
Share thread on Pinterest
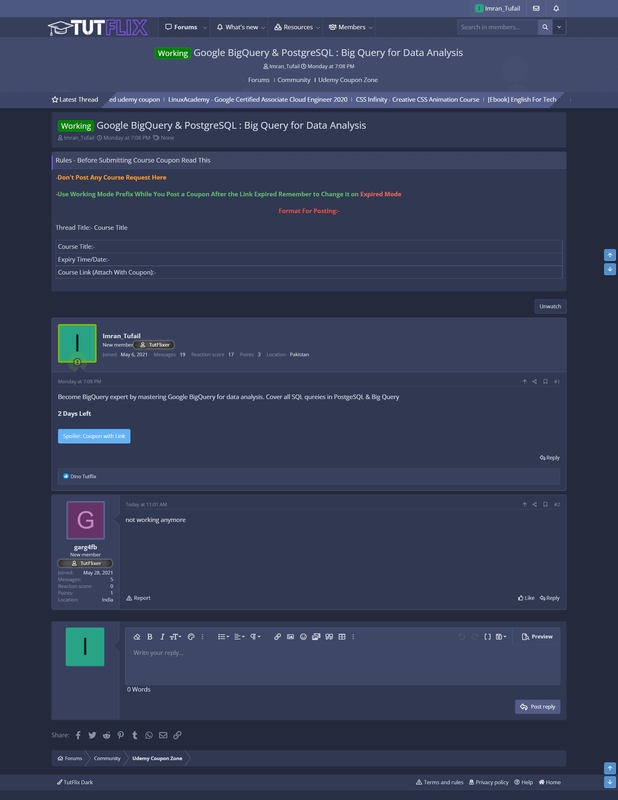click(x=120, y=735)
